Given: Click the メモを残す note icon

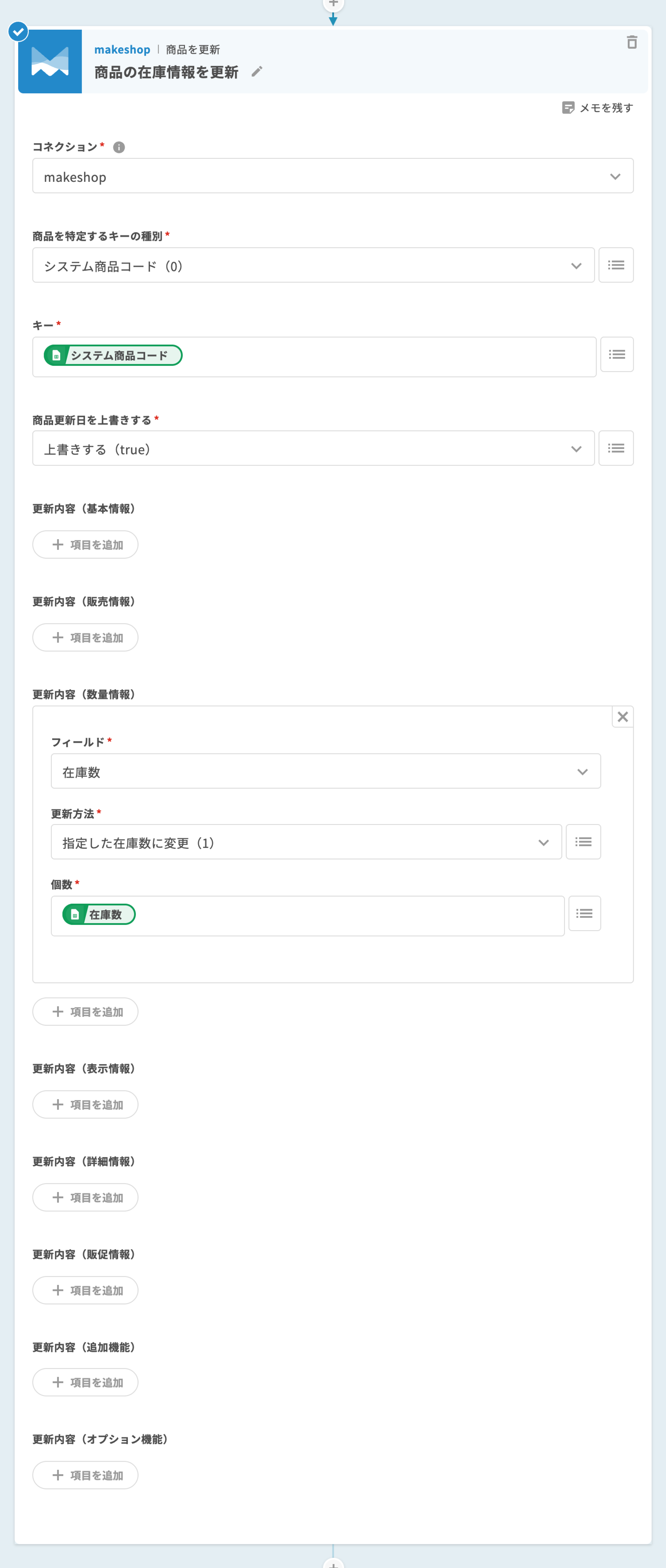Looking at the screenshot, I should (568, 108).
